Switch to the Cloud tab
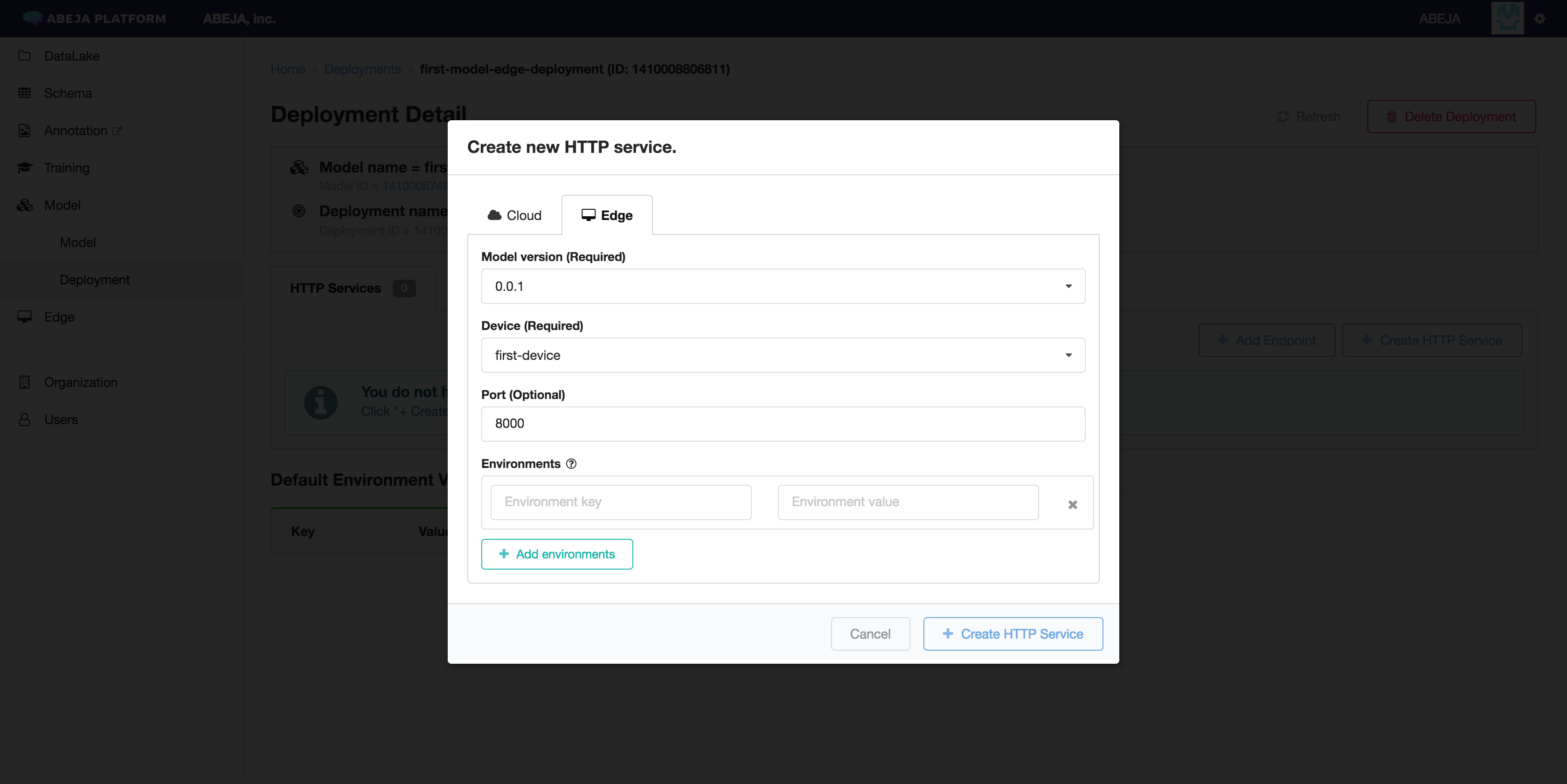 tap(514, 215)
